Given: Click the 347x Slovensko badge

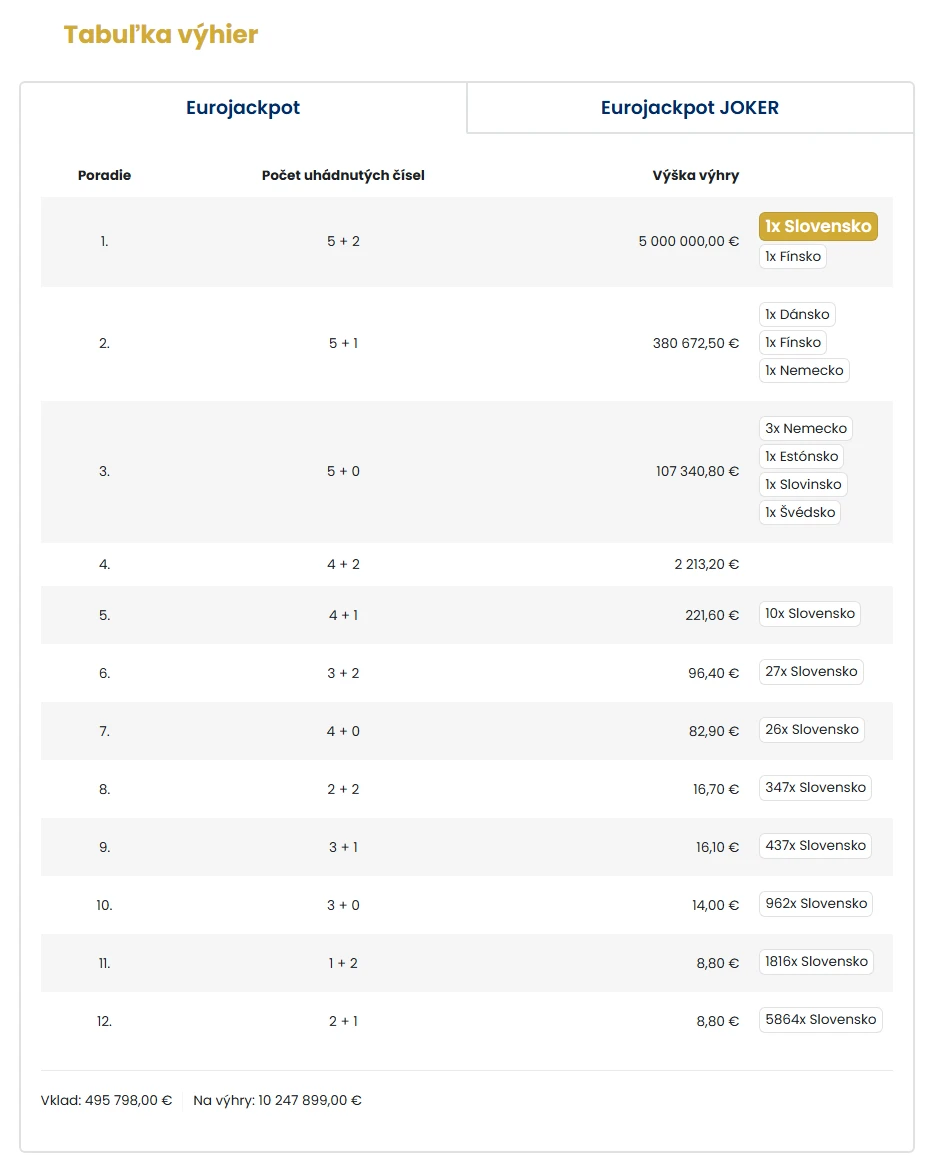Looking at the screenshot, I should pyautogui.click(x=815, y=788).
